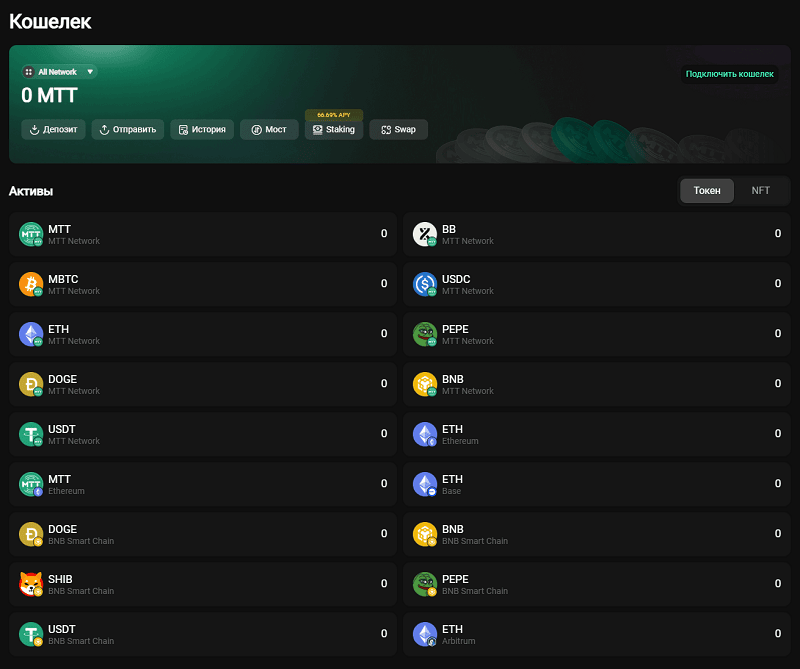This screenshot has width=800, height=669.
Task: Click the ETH icon on Arbitrum
Action: tap(426, 634)
